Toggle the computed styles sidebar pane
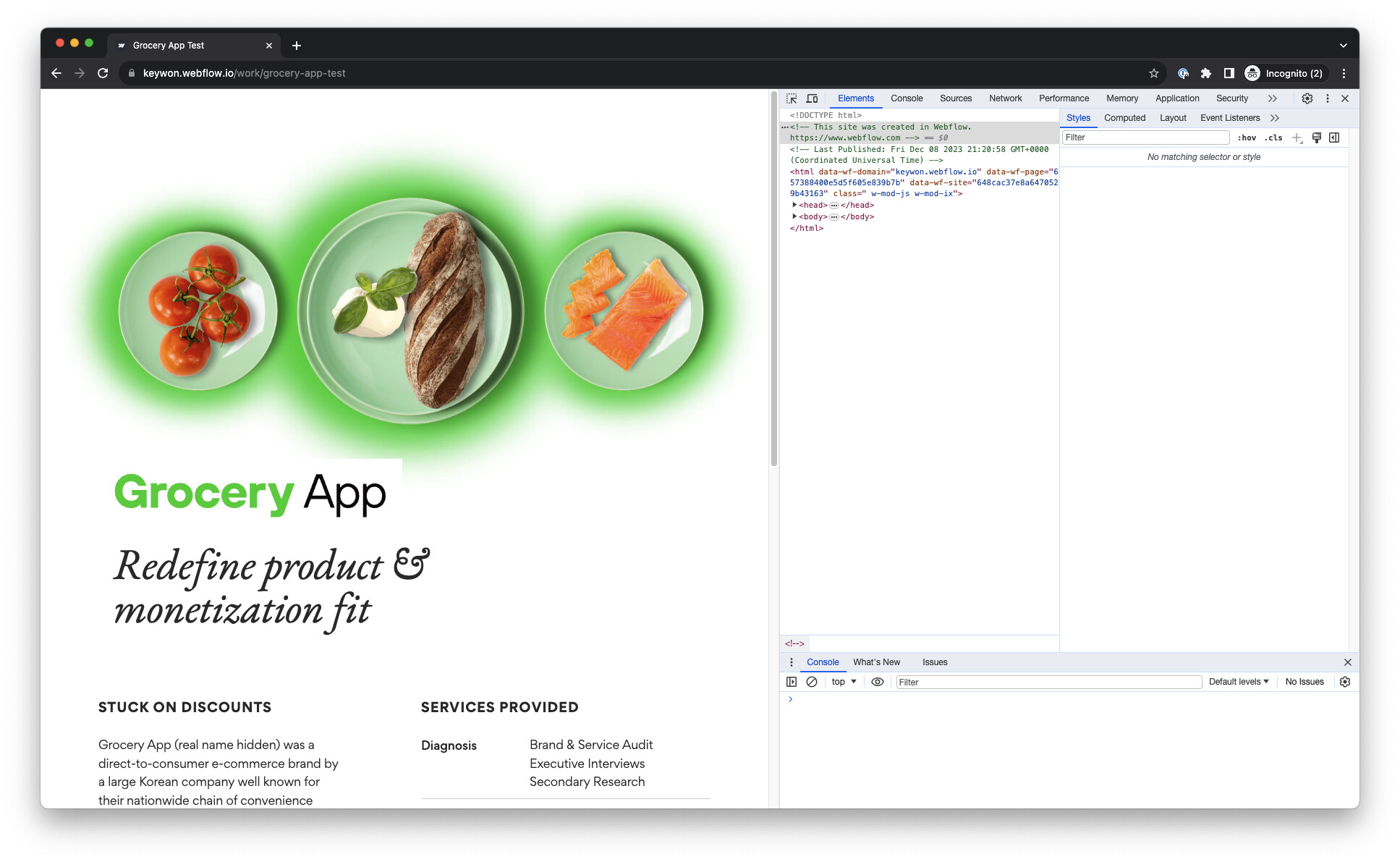 point(1334,138)
